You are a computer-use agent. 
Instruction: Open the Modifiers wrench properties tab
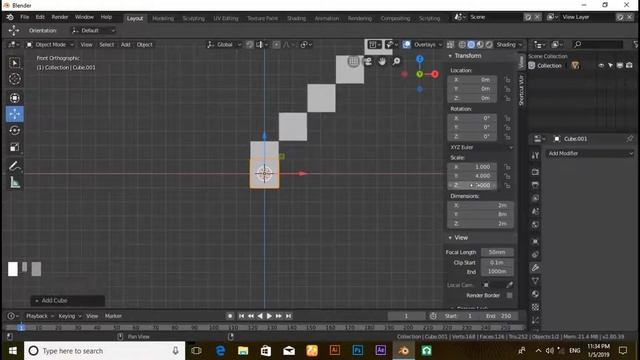coord(535,268)
